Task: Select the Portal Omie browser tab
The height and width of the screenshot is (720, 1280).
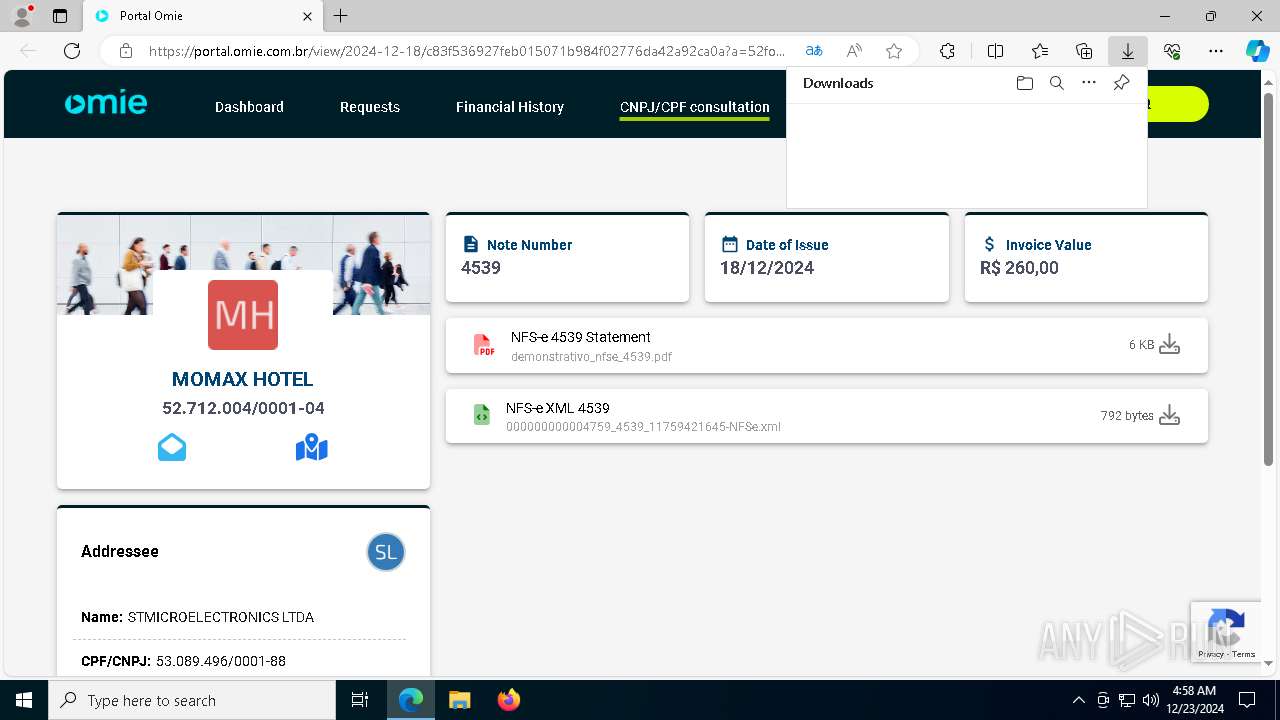Action: [x=203, y=16]
